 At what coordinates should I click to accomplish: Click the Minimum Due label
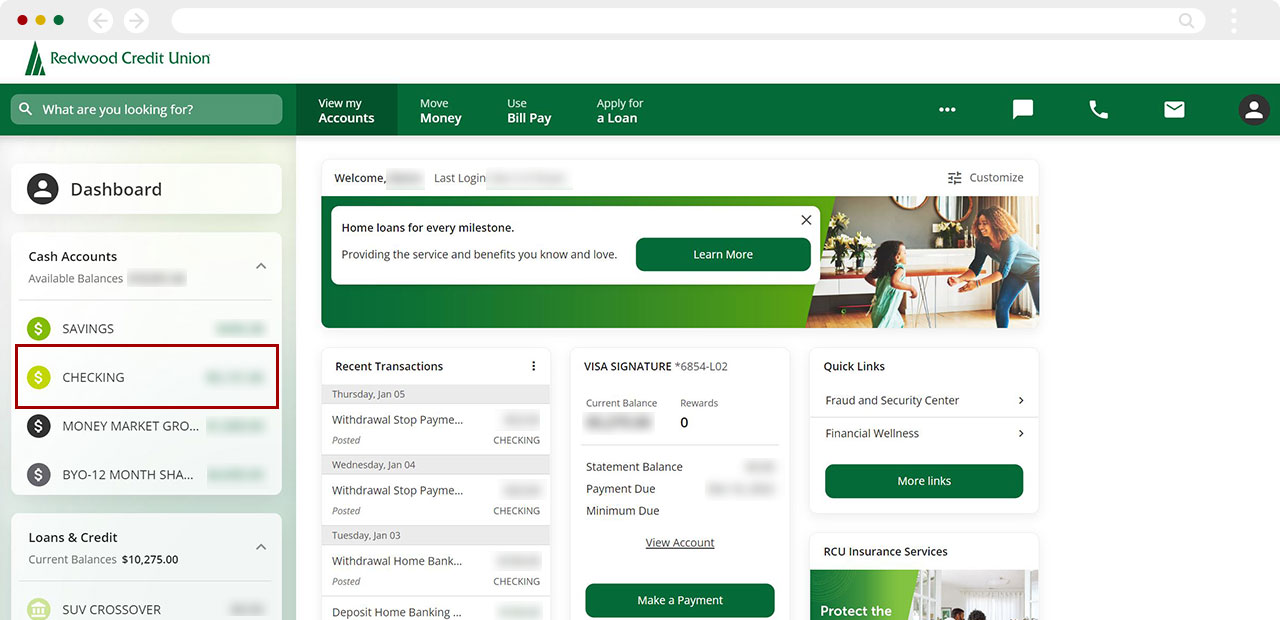click(623, 511)
